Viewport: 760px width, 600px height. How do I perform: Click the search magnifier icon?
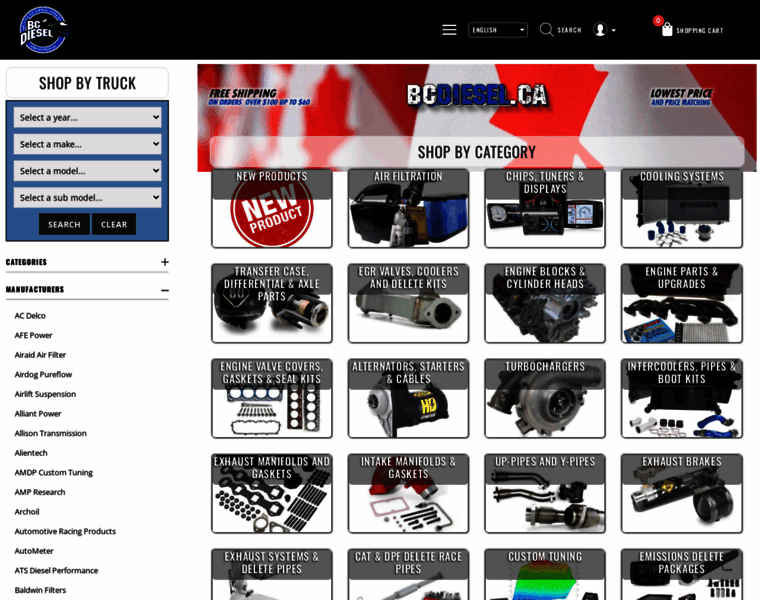546,30
